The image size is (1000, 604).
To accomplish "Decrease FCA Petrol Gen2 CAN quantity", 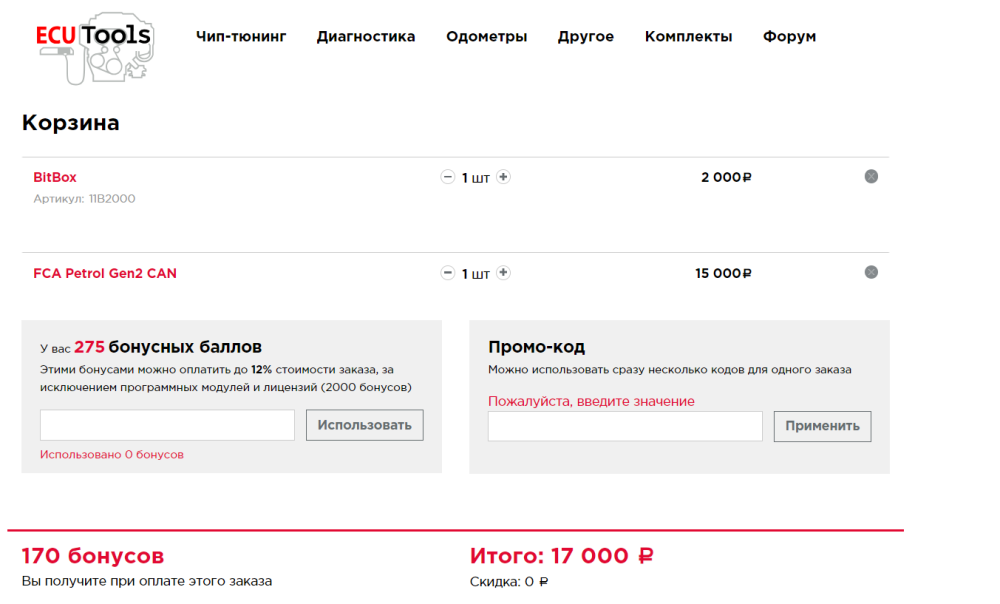I will (x=448, y=272).
